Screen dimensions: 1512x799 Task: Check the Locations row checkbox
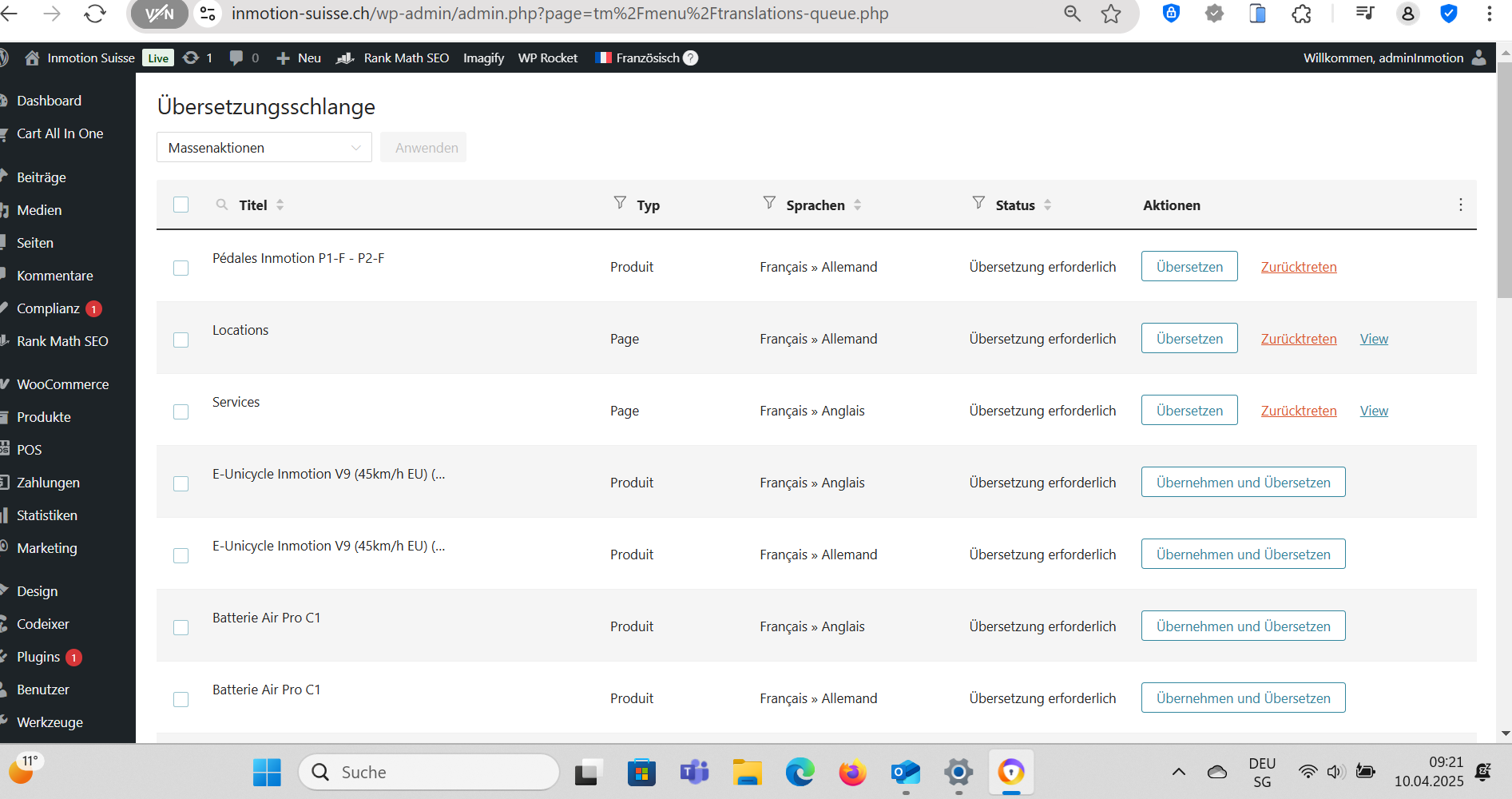click(181, 340)
